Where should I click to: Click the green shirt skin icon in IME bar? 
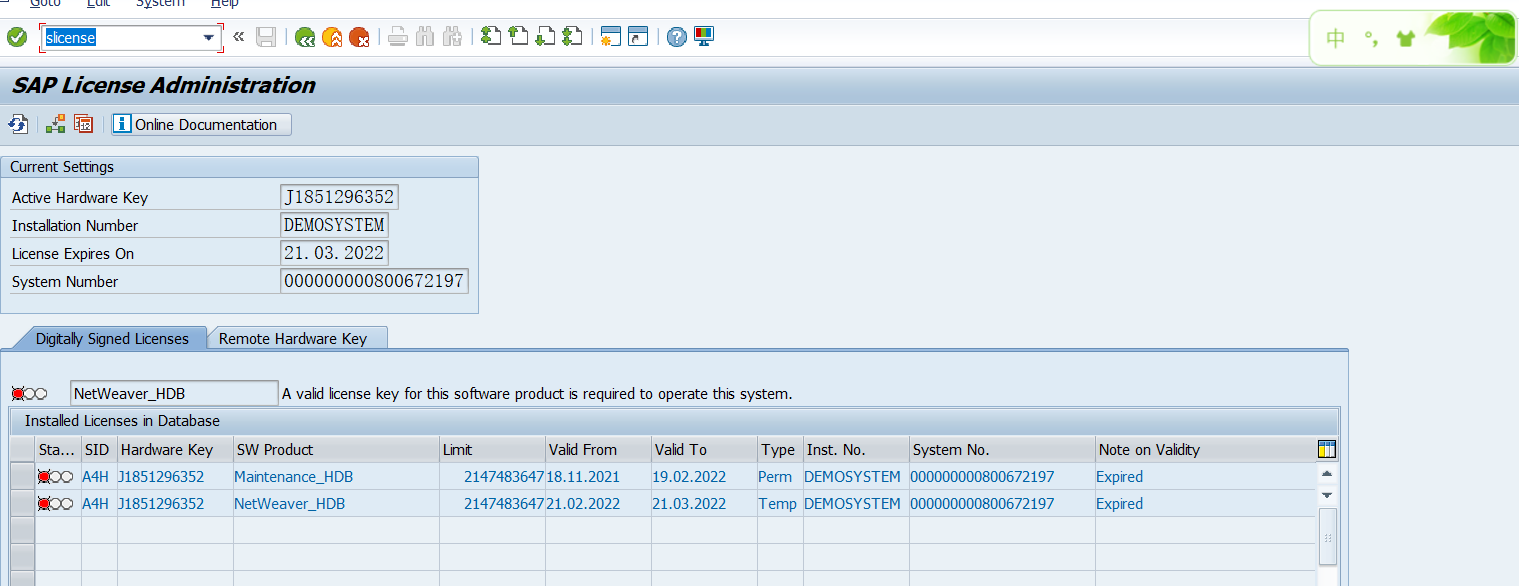(1406, 39)
